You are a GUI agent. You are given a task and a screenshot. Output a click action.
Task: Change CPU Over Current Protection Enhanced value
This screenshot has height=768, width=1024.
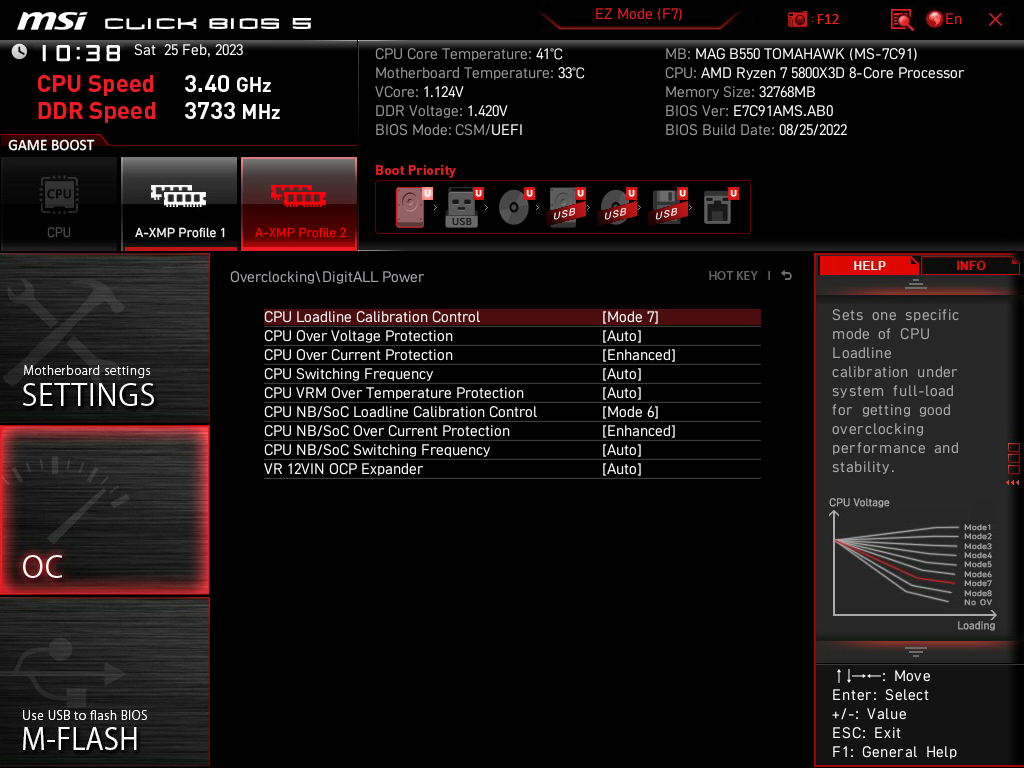click(x=639, y=355)
